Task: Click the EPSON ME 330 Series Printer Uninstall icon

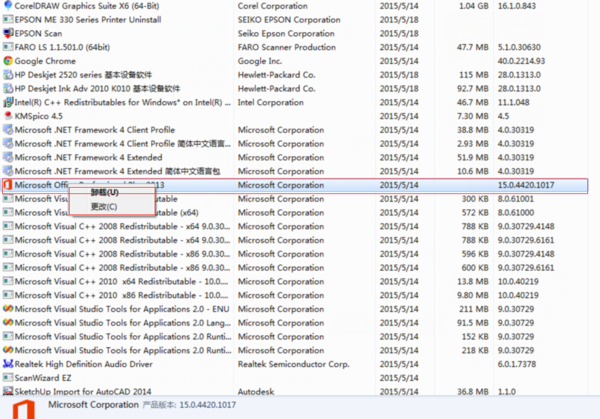Action: (8, 20)
